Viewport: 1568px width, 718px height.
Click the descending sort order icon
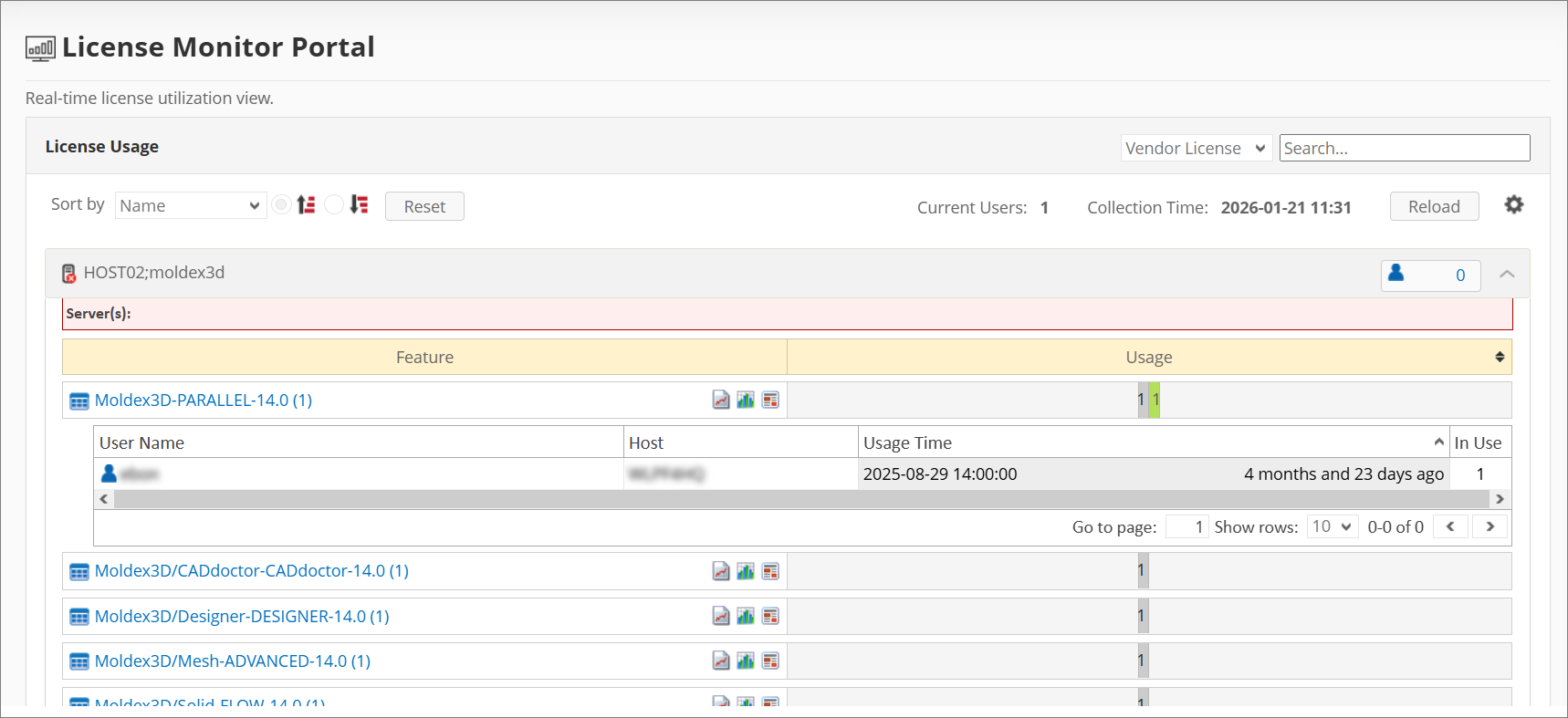pos(359,204)
